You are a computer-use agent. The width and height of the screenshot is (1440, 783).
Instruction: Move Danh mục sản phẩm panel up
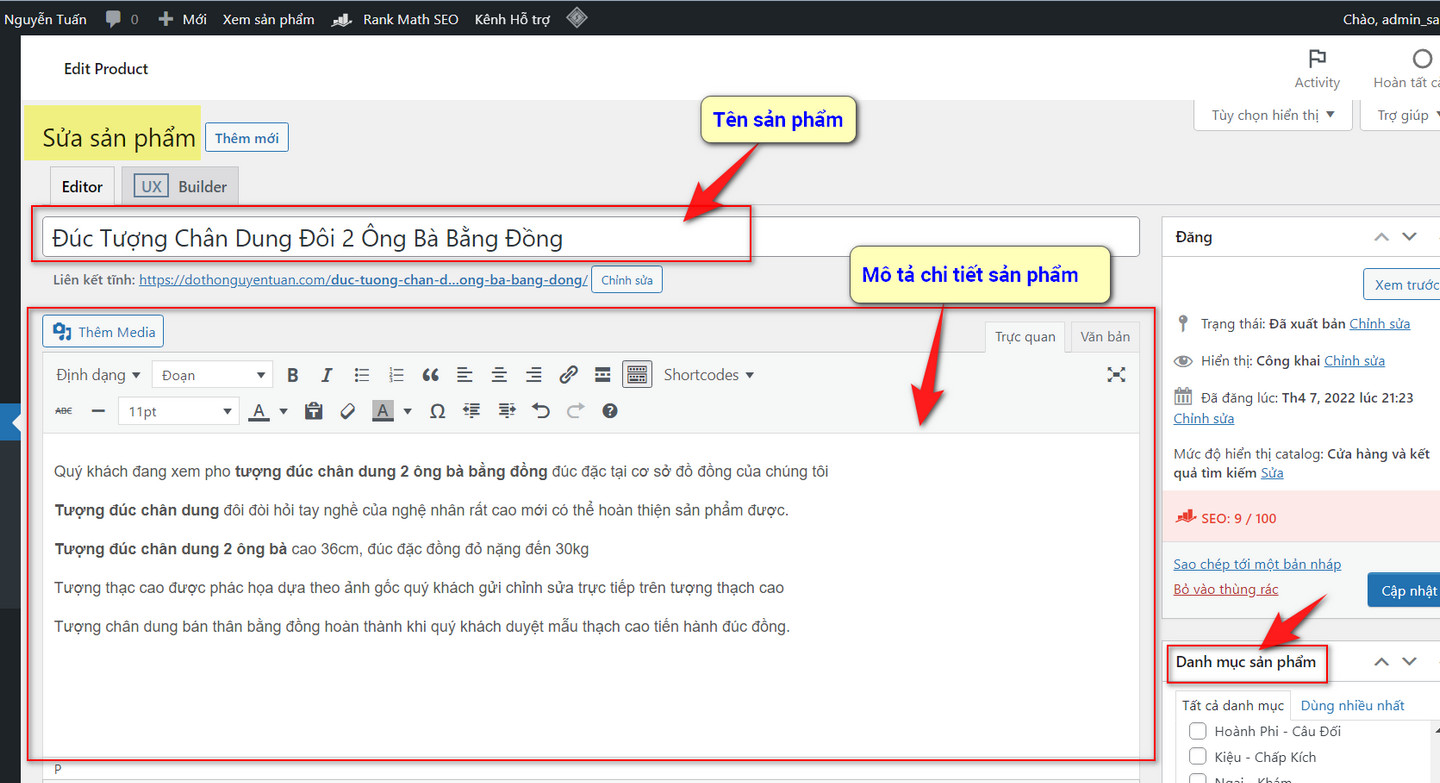pos(1381,662)
